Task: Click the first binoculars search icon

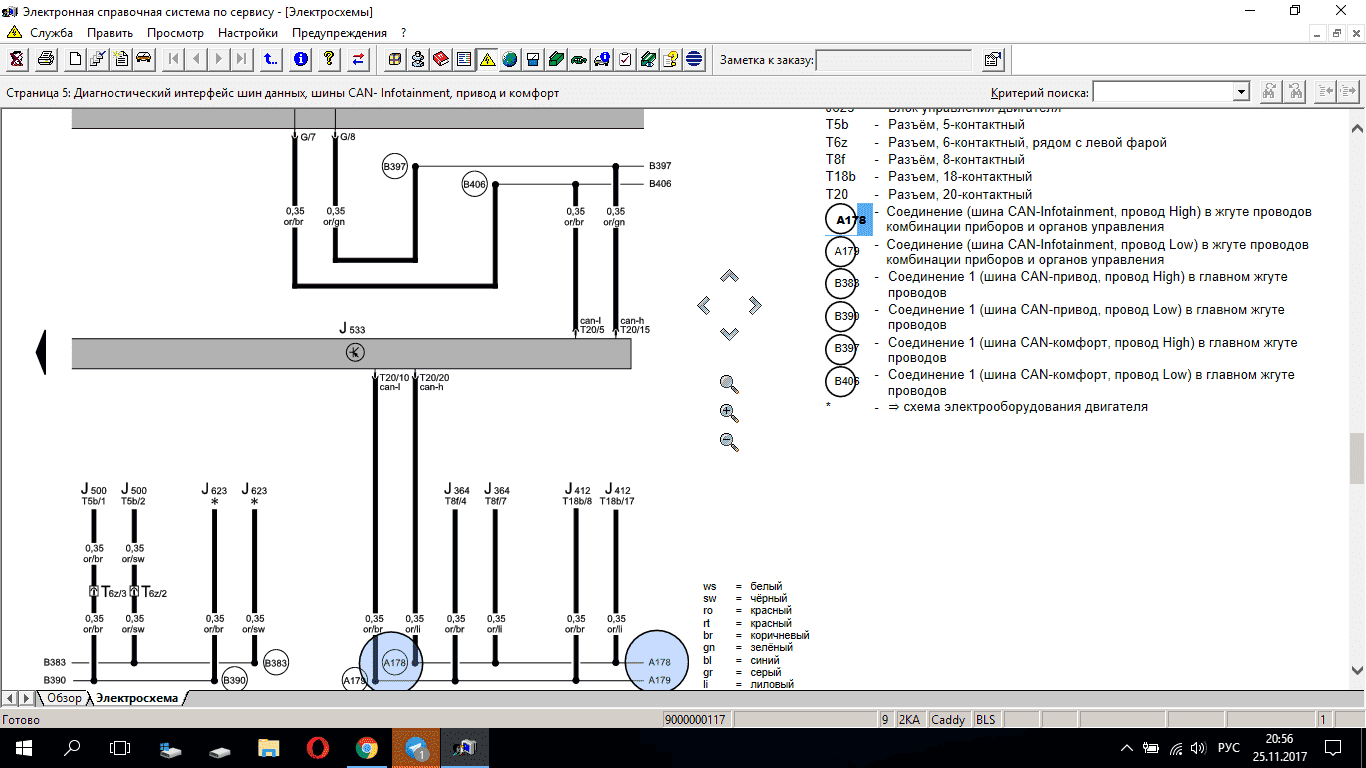Action: pos(1271,91)
